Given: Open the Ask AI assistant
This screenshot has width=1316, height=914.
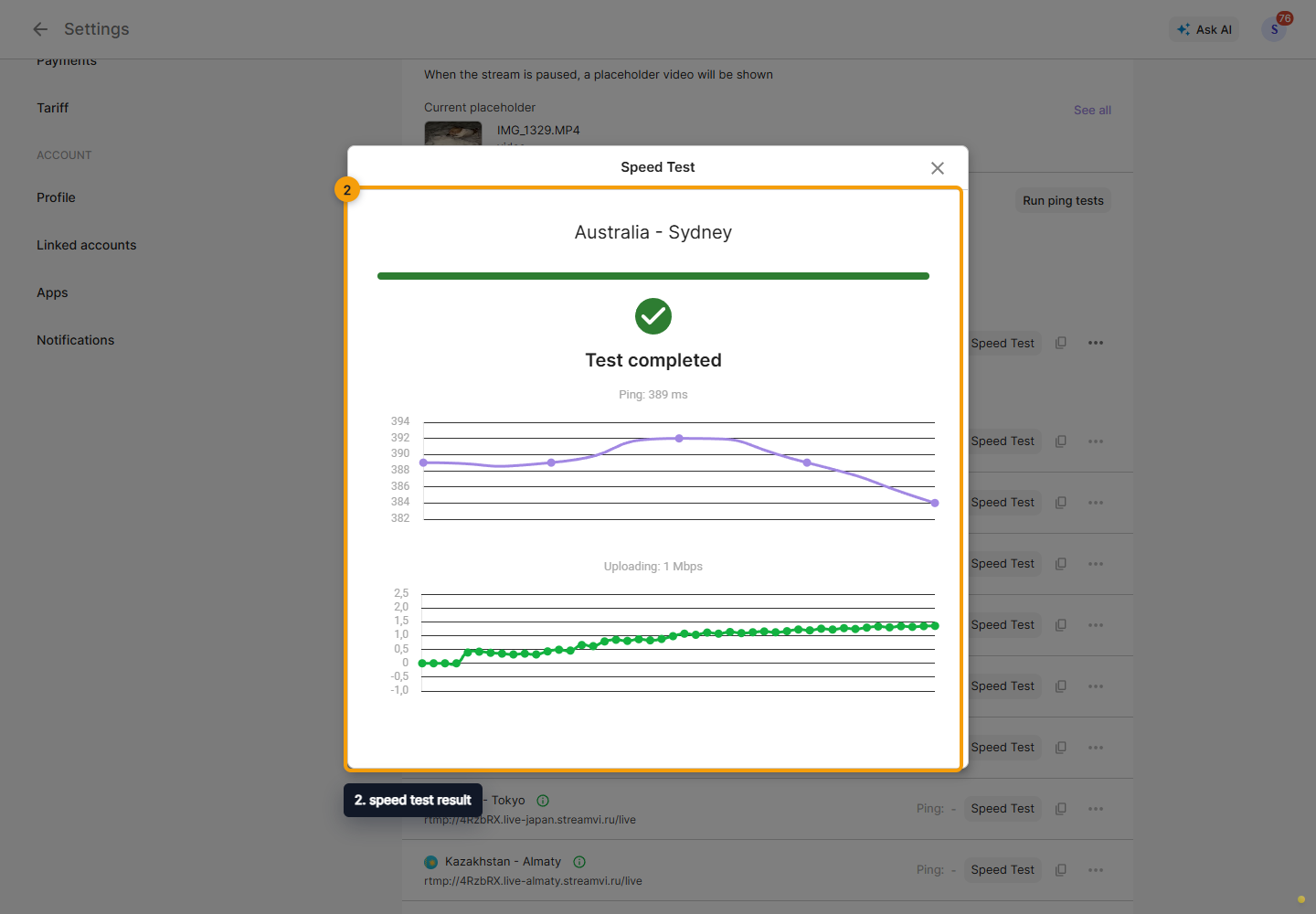Looking at the screenshot, I should 1205,29.
